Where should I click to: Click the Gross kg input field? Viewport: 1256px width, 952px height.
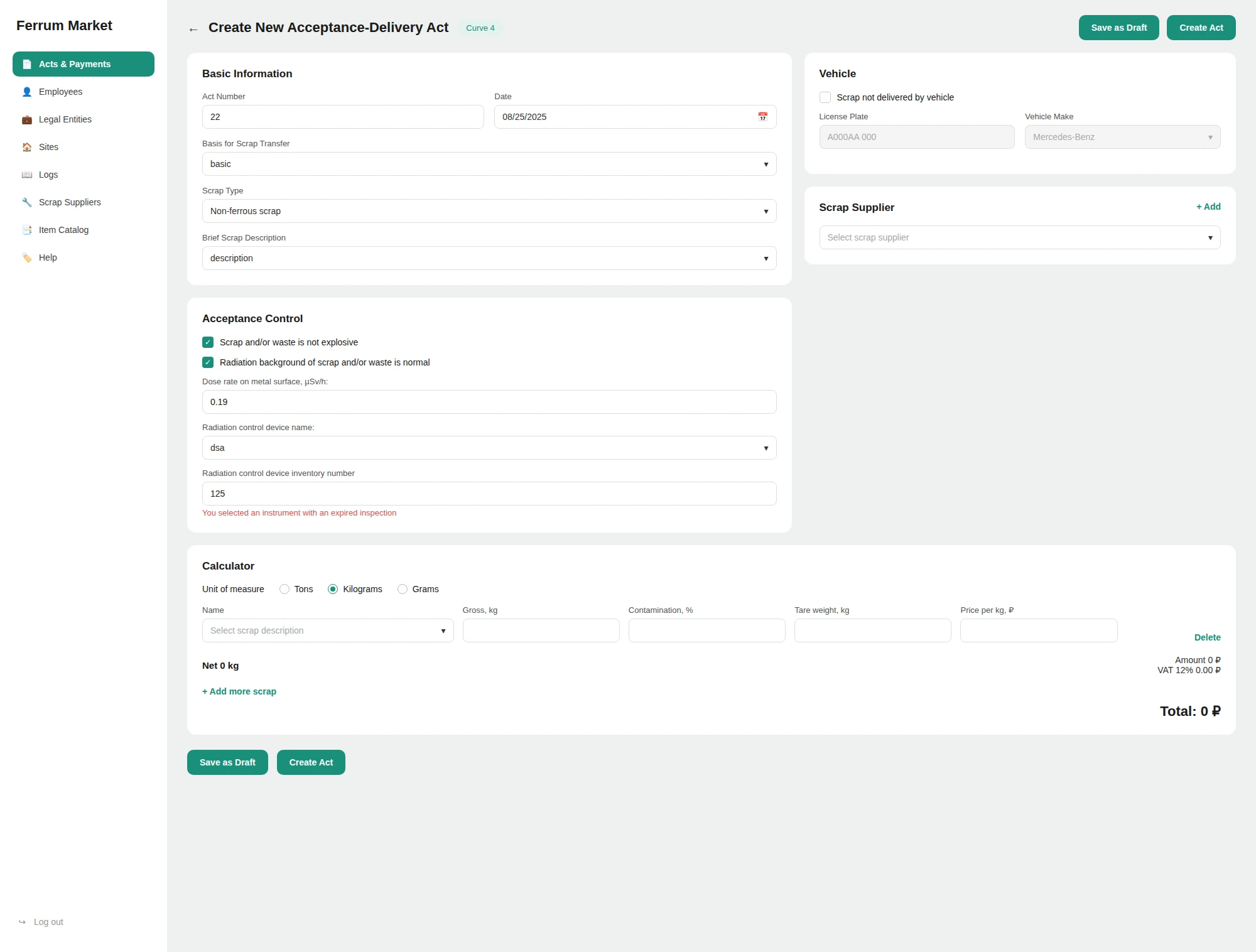click(x=541, y=630)
